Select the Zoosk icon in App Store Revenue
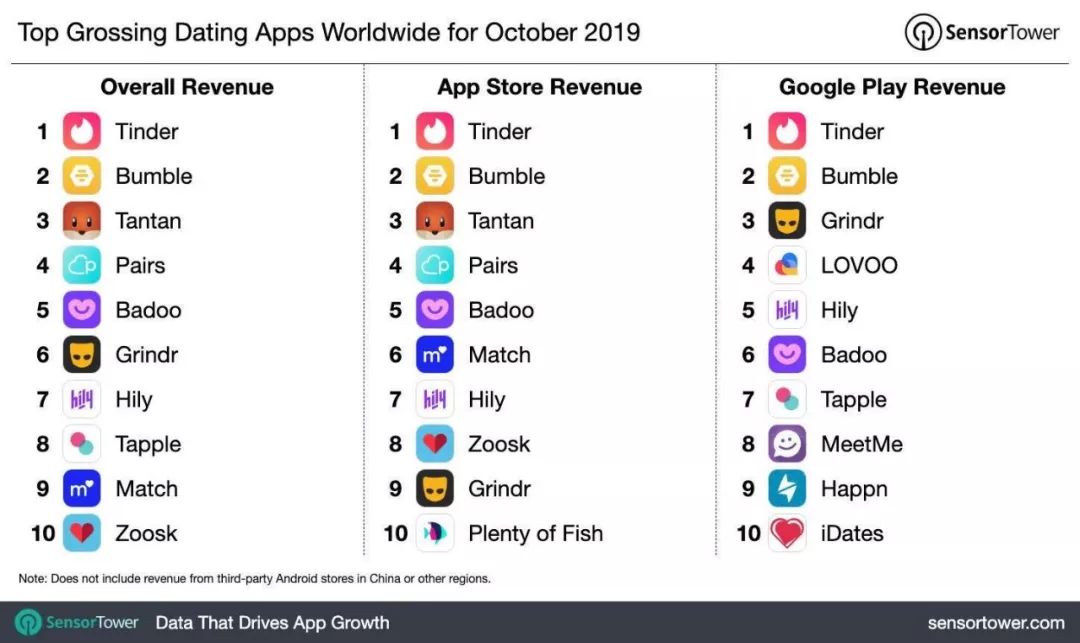1080x643 pixels. [435, 443]
